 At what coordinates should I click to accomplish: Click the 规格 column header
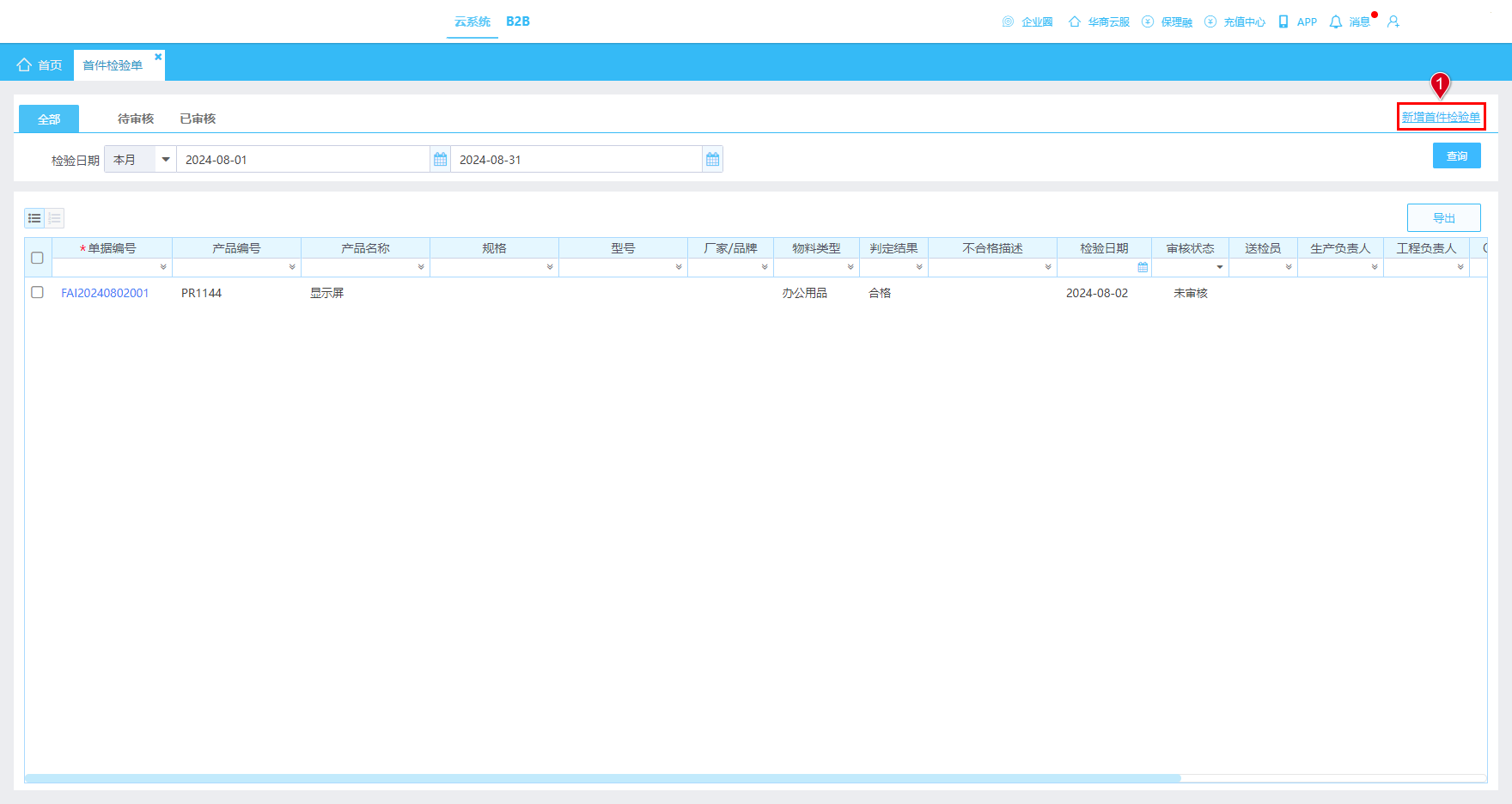[494, 248]
